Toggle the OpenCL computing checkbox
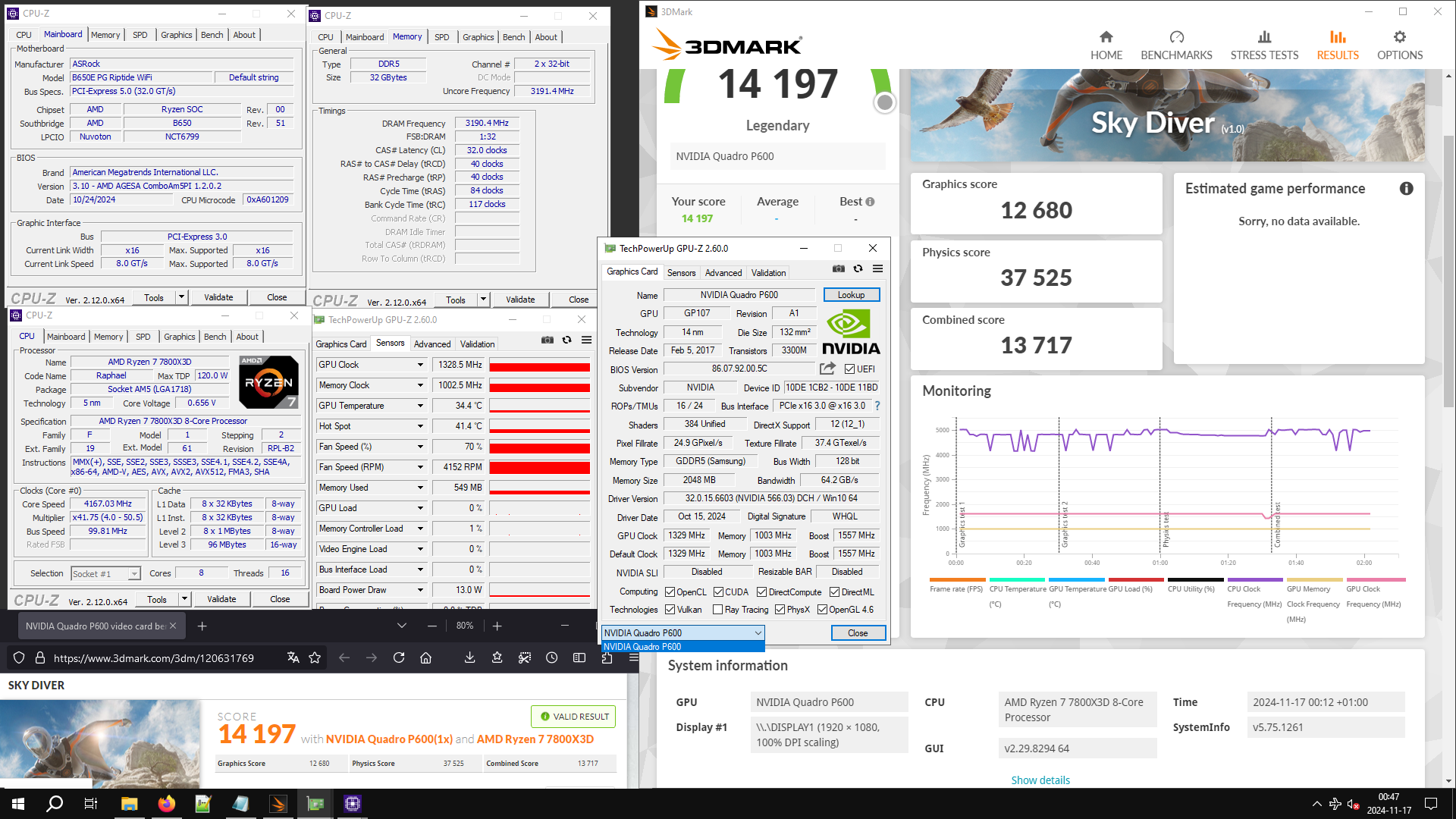This screenshot has height=819, width=1456. [x=670, y=592]
